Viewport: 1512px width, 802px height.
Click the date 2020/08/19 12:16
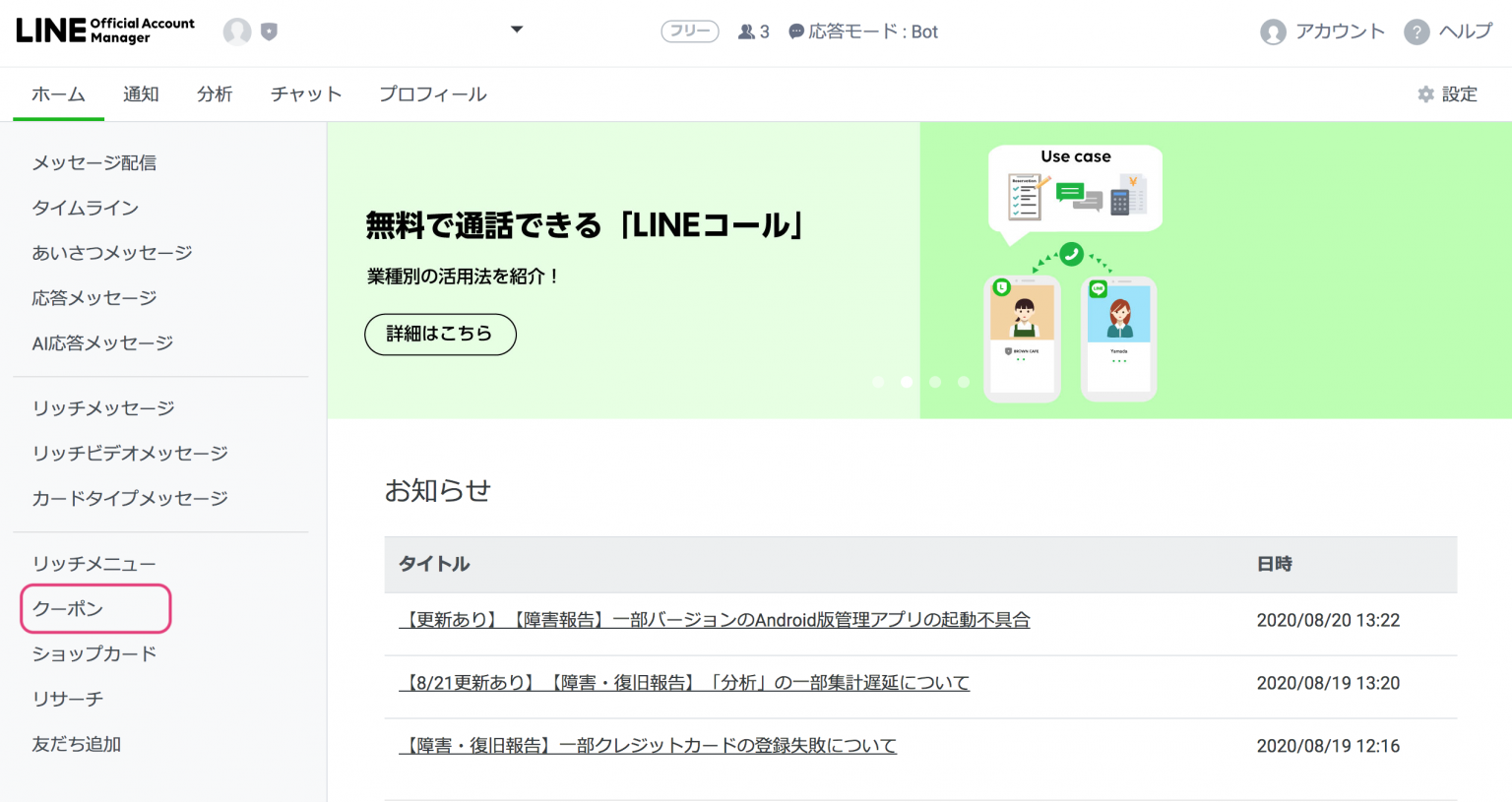click(1328, 747)
